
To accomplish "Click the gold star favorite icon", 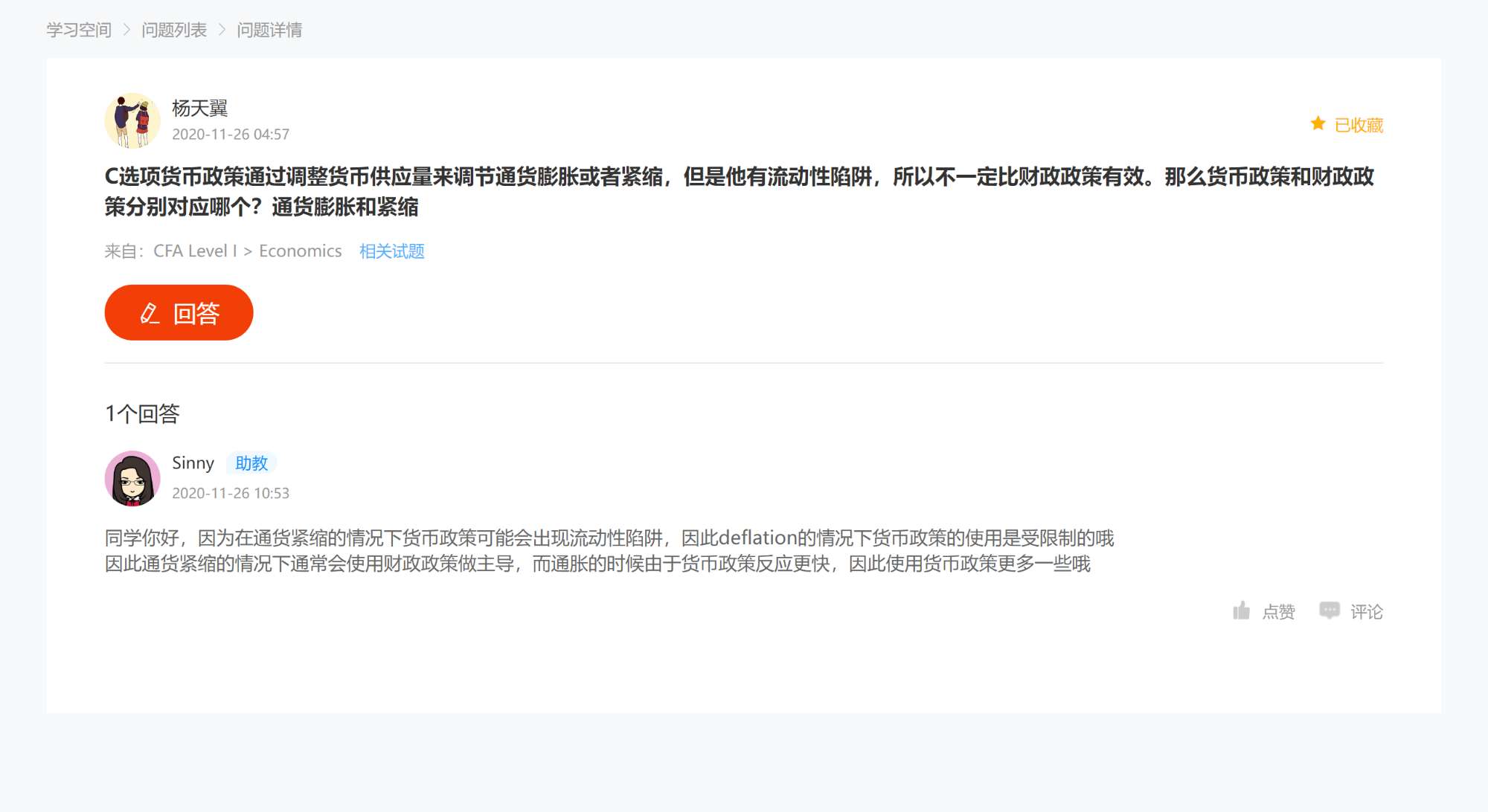I will click(x=1318, y=123).
